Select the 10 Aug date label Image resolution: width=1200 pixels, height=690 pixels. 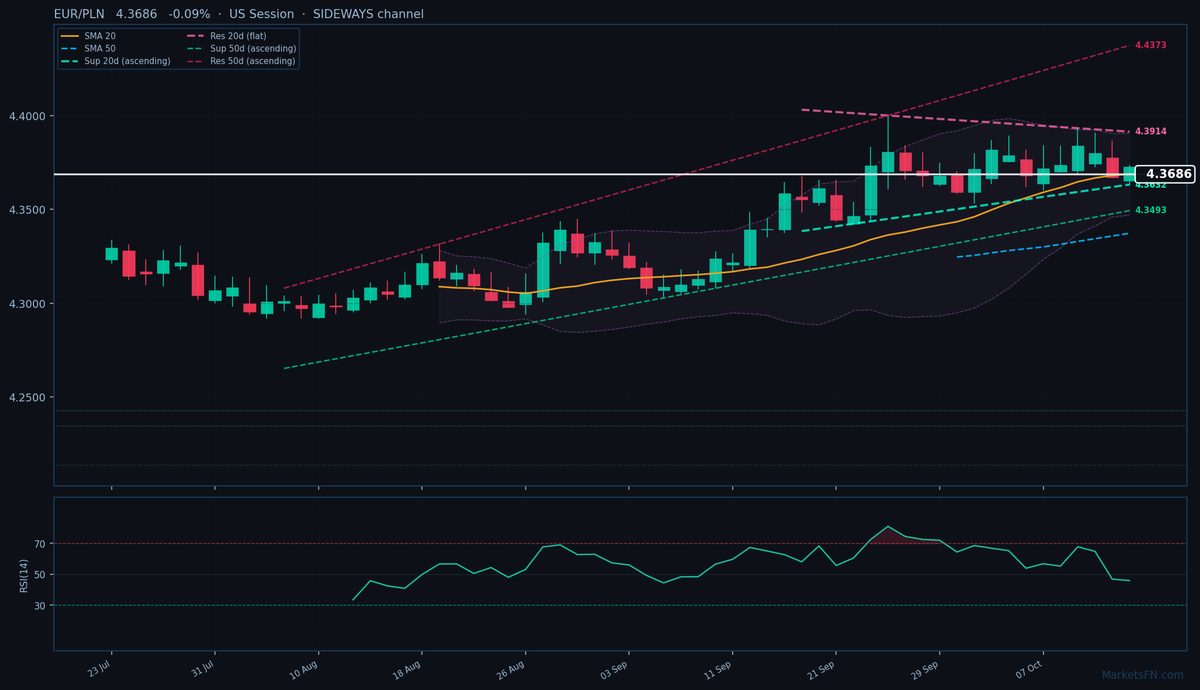(x=306, y=669)
